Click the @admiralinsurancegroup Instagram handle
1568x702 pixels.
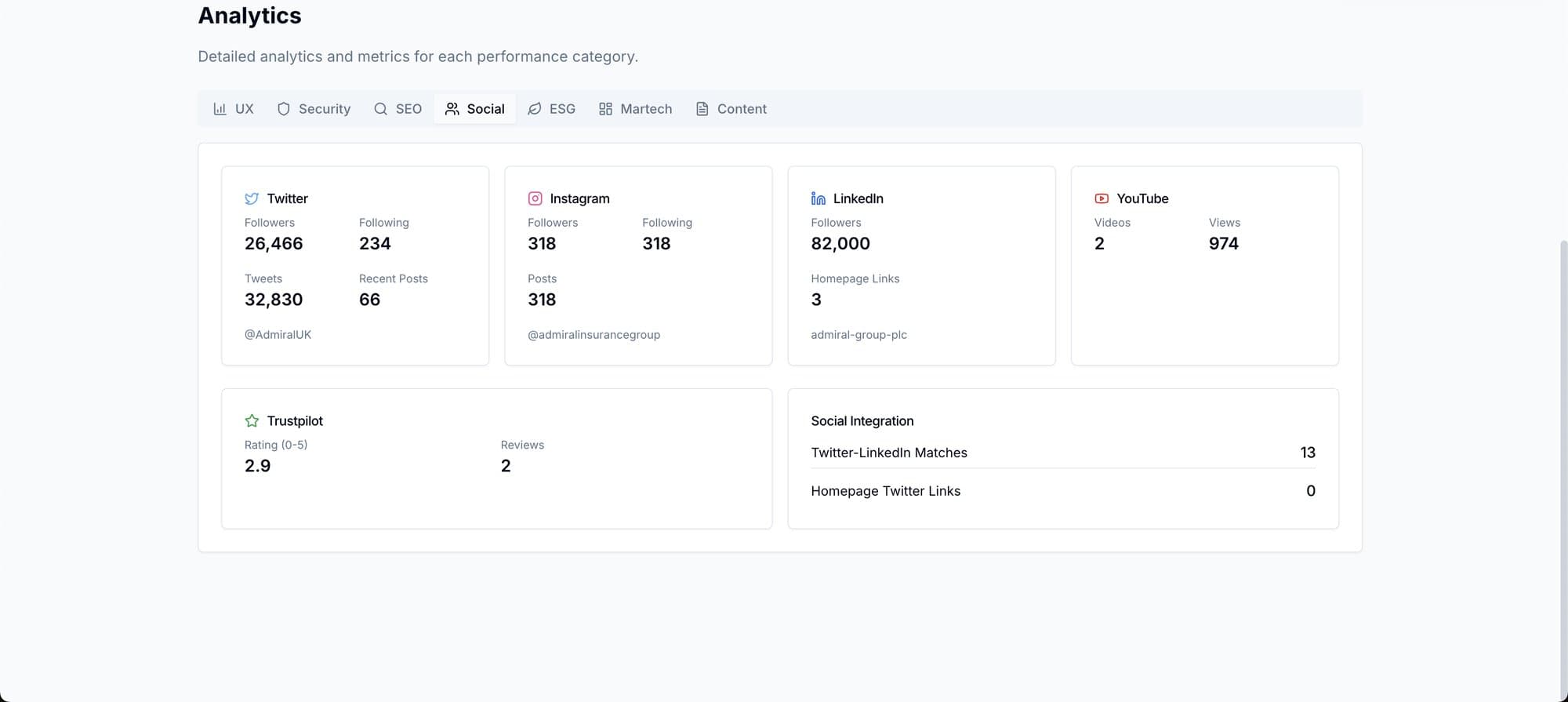tap(593, 334)
